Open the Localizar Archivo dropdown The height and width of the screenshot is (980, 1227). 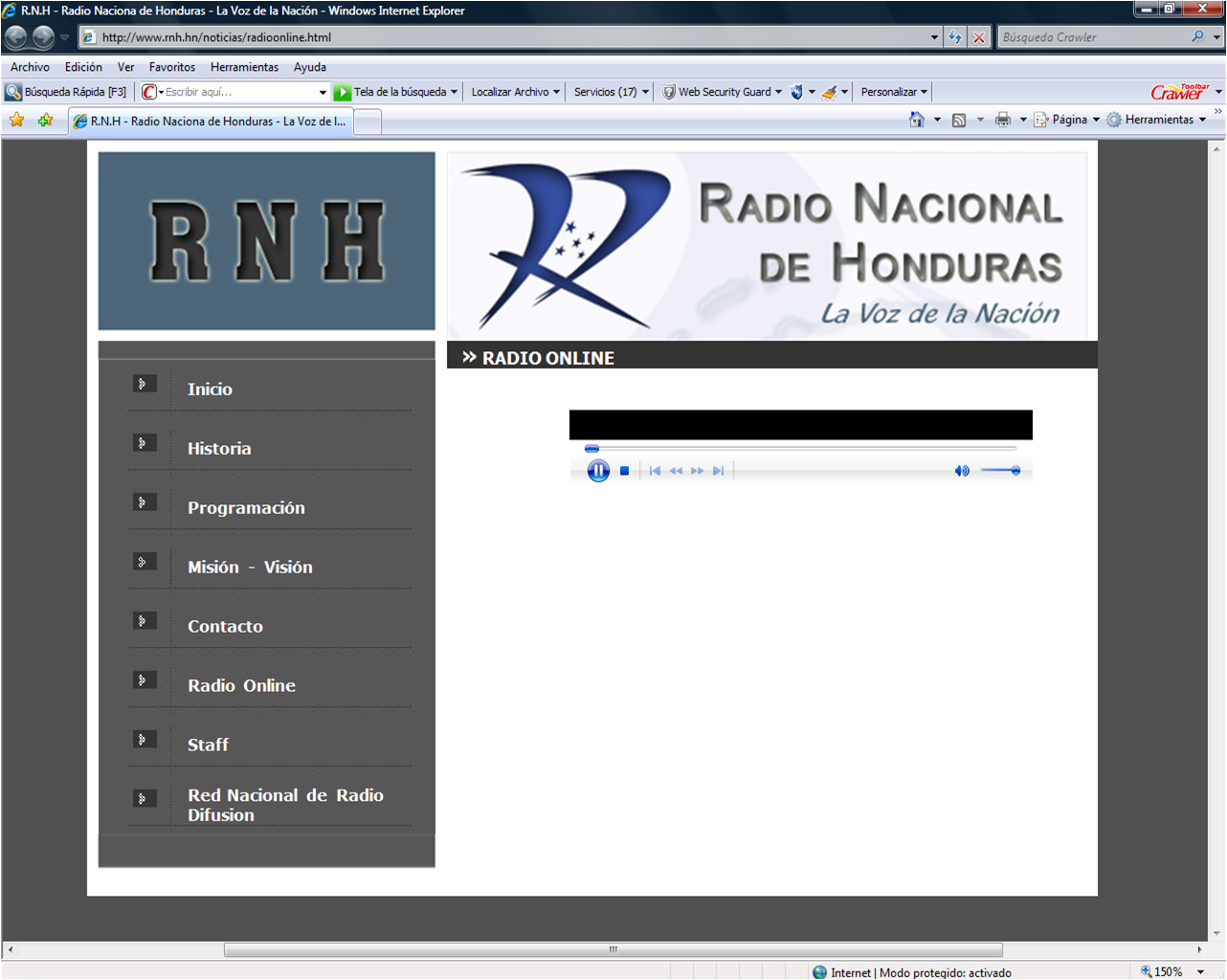tap(515, 92)
